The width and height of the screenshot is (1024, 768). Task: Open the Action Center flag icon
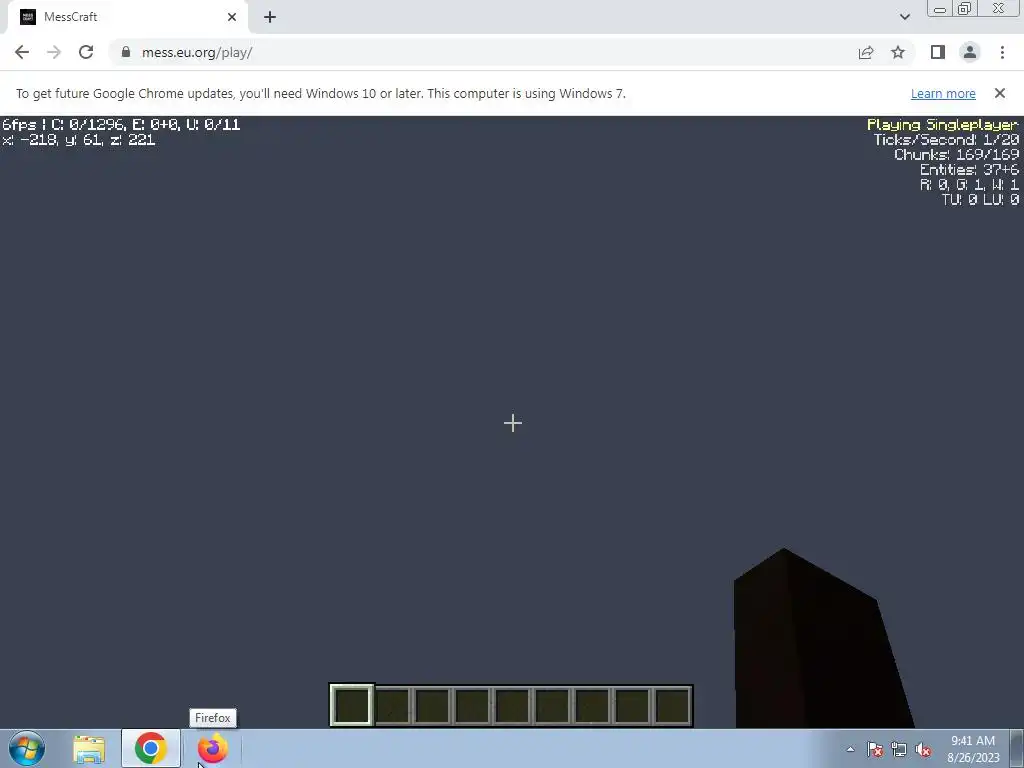point(875,749)
